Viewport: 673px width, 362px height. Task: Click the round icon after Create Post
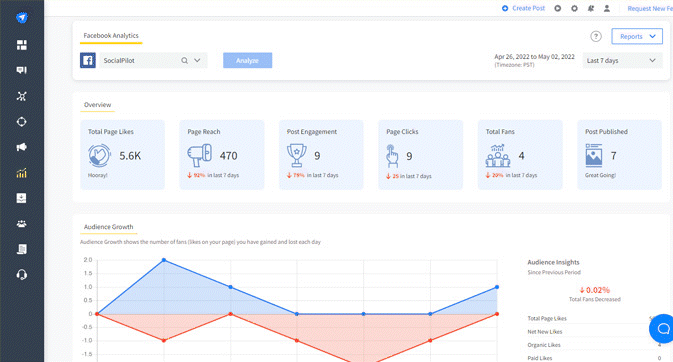(558, 8)
